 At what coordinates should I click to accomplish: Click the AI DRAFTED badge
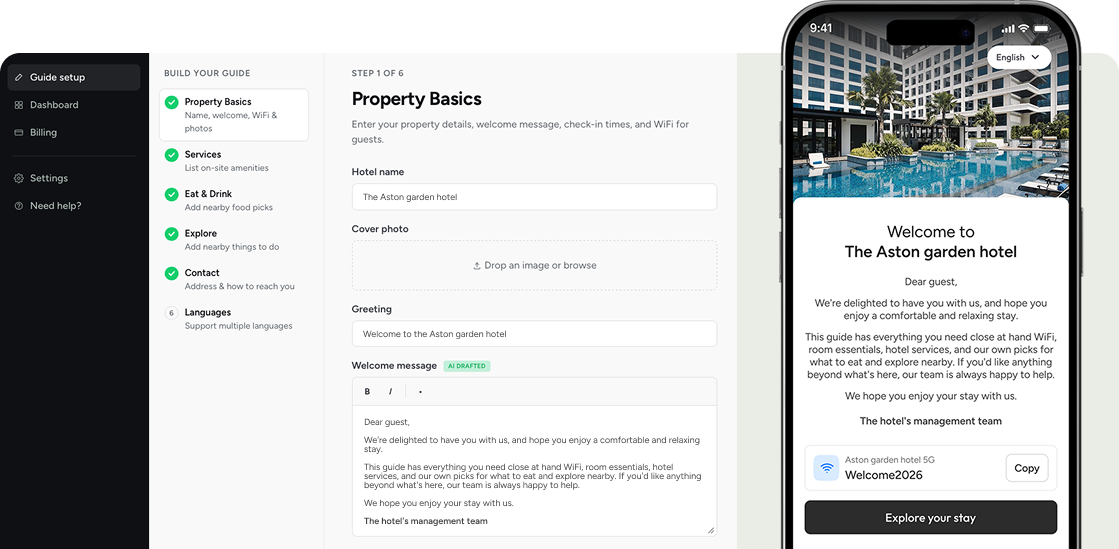point(467,366)
